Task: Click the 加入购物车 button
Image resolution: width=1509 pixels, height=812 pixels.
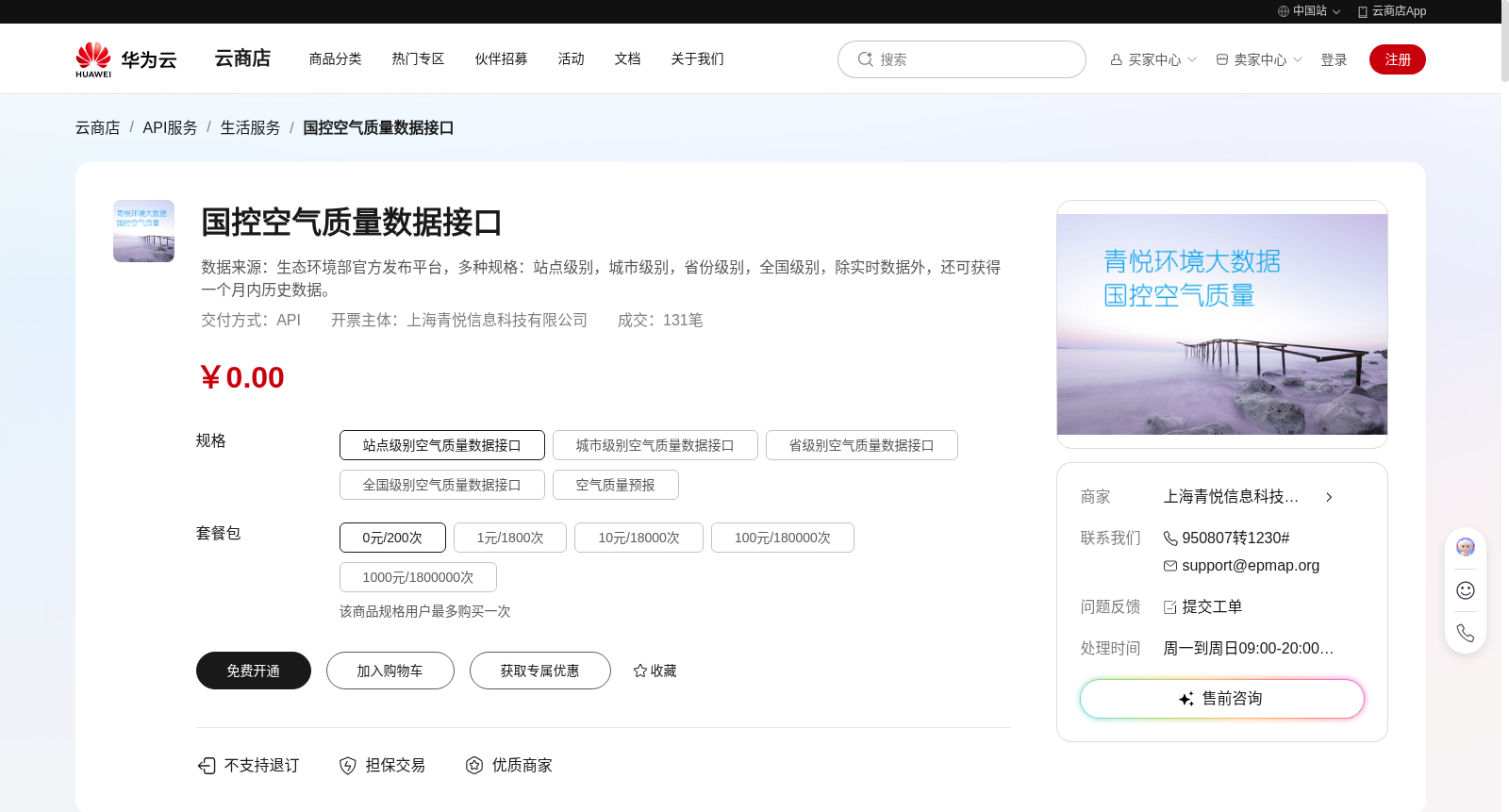Action: point(390,671)
